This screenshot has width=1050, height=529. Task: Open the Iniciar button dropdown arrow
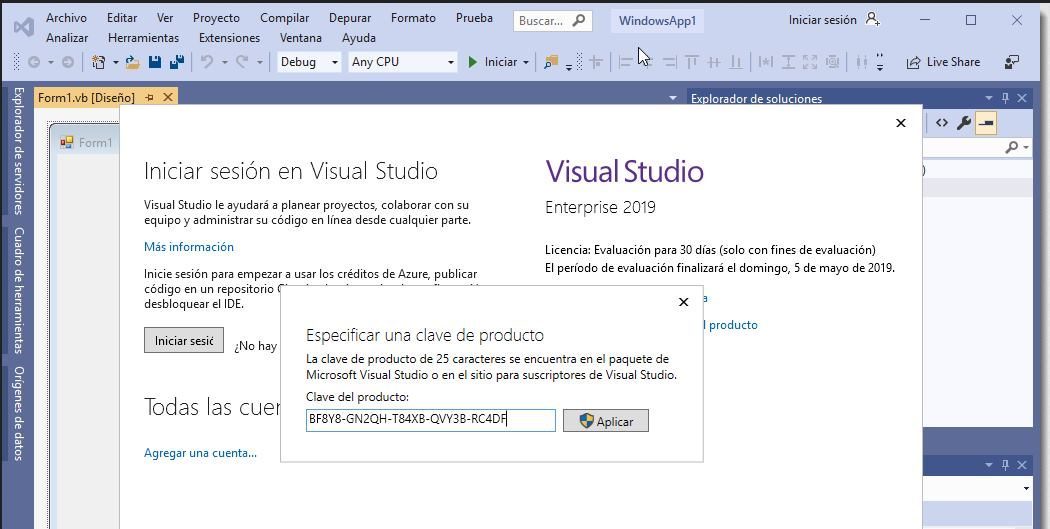coord(526,62)
